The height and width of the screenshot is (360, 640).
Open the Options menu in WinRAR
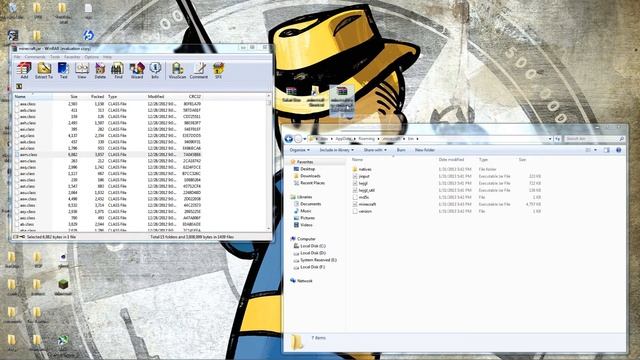92,57
